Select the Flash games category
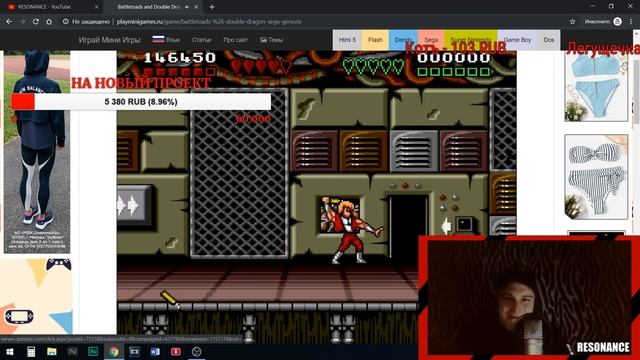This screenshot has height=360, width=640. pyautogui.click(x=375, y=40)
